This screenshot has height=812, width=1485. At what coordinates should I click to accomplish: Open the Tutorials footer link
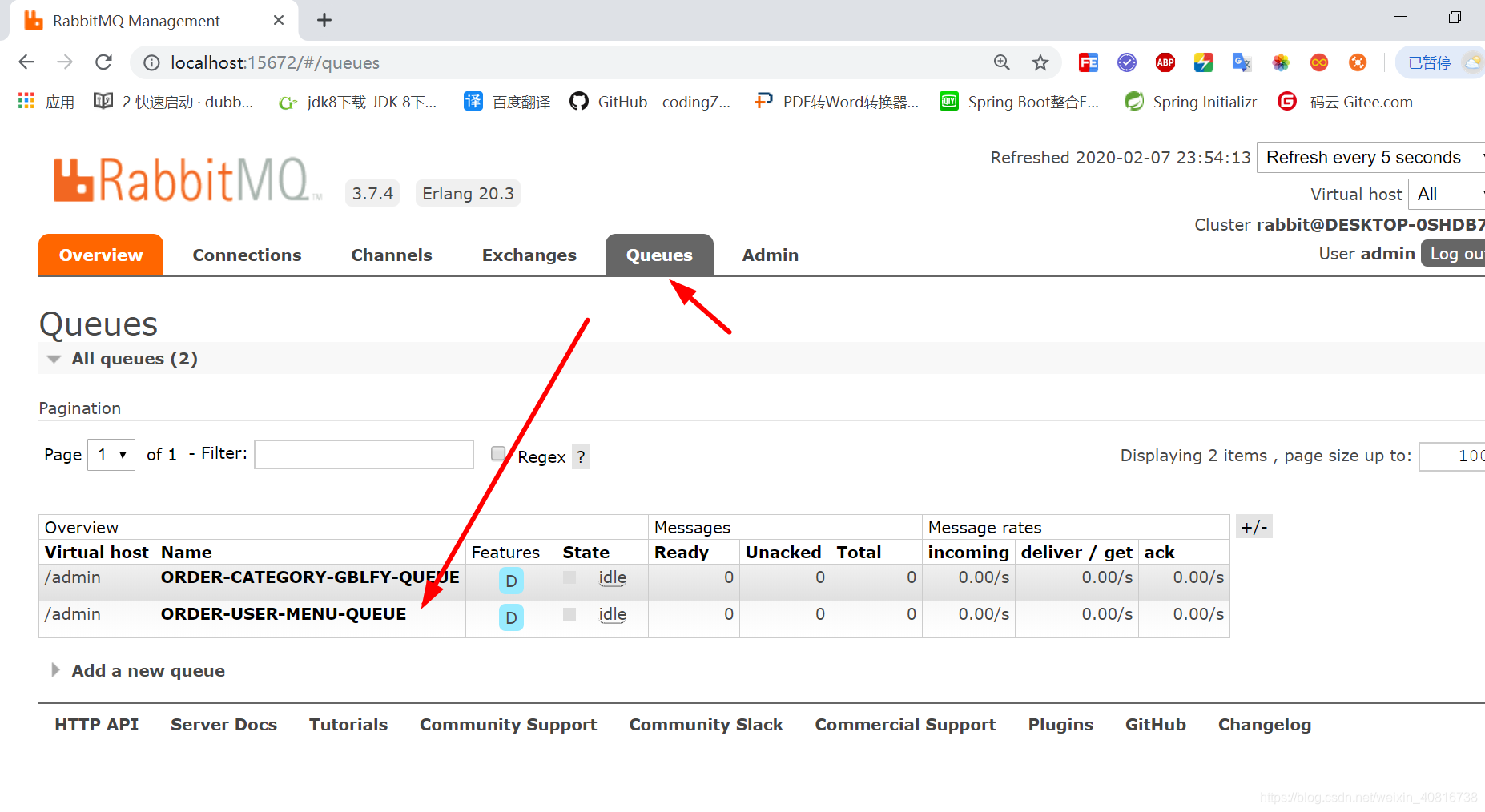point(348,725)
